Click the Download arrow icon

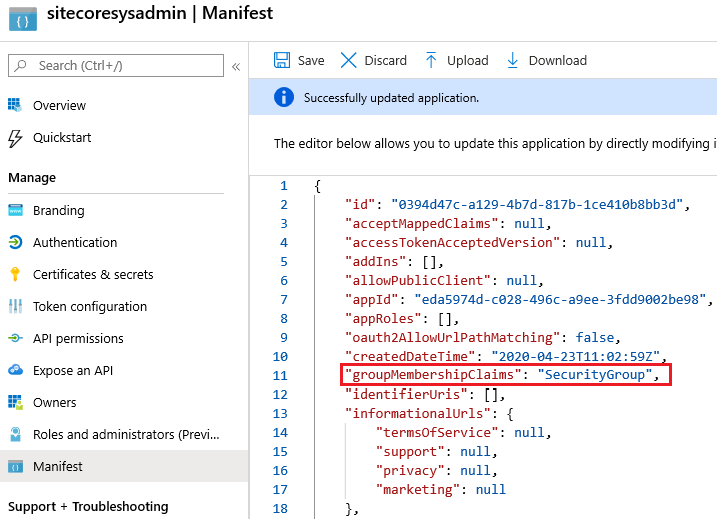click(x=513, y=60)
